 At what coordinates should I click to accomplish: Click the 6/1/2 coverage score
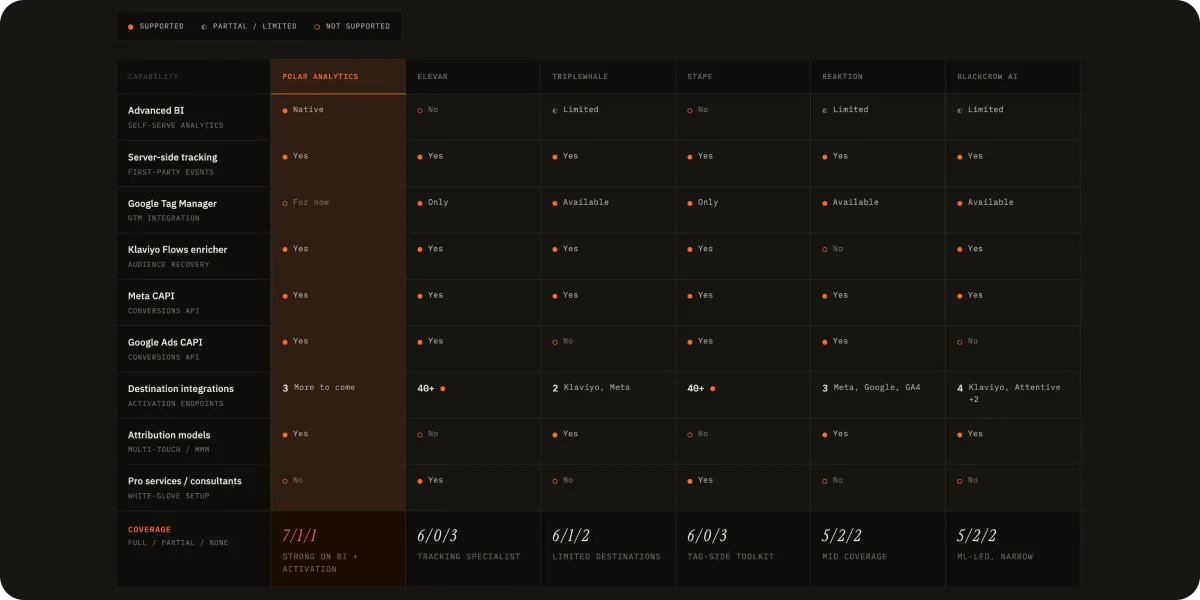(570, 535)
